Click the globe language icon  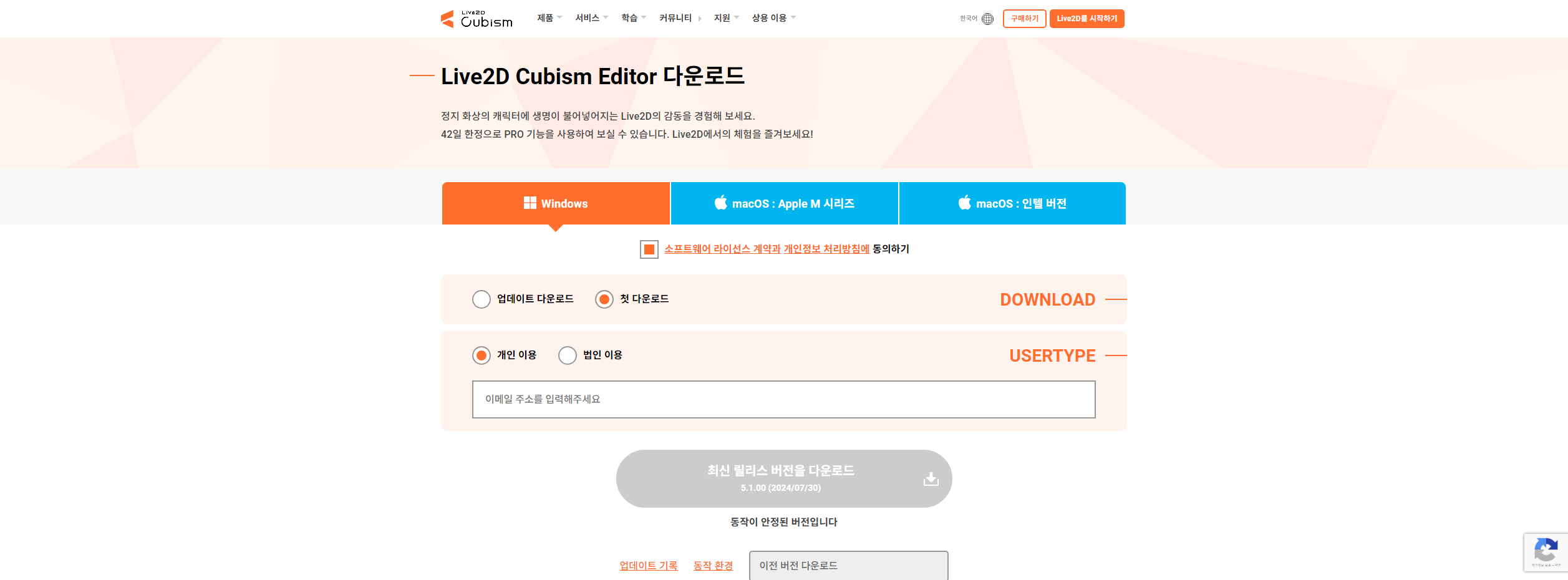987,19
